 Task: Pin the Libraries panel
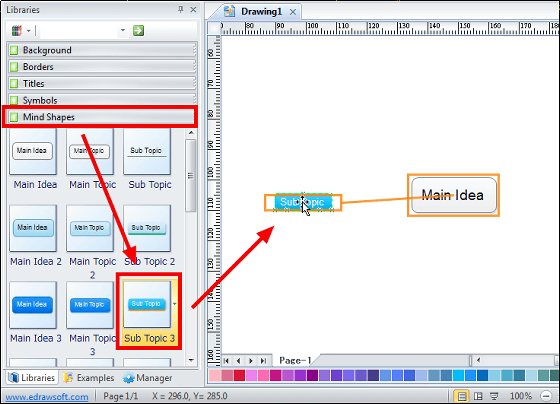(x=181, y=10)
